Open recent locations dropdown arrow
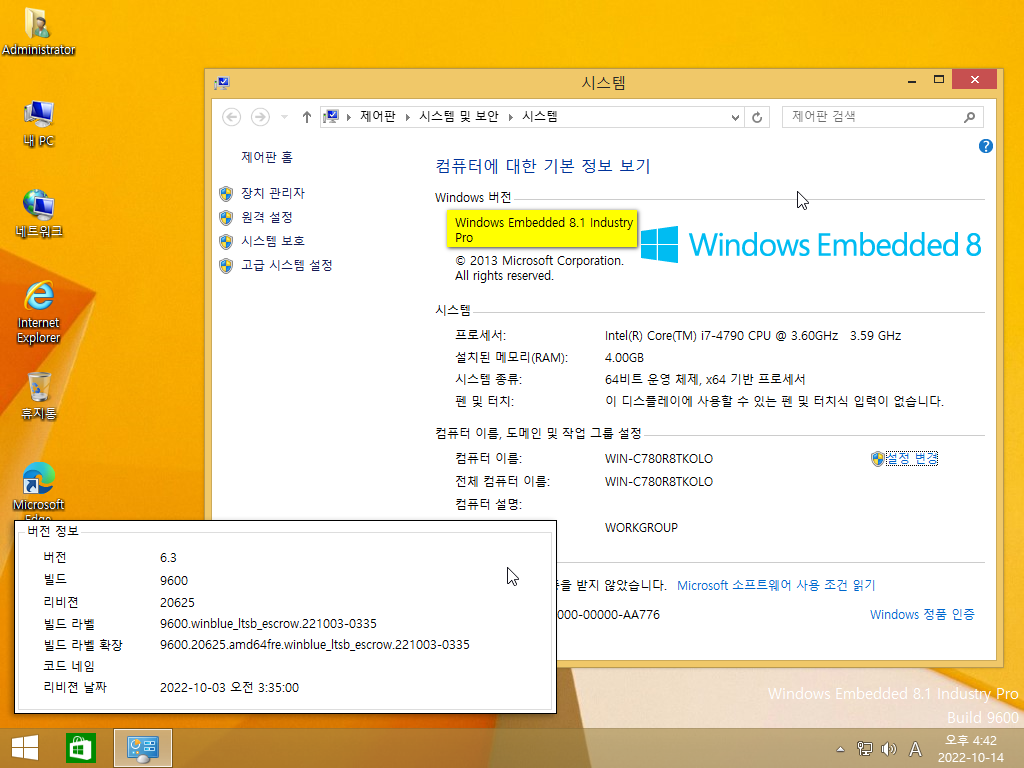 coord(284,117)
